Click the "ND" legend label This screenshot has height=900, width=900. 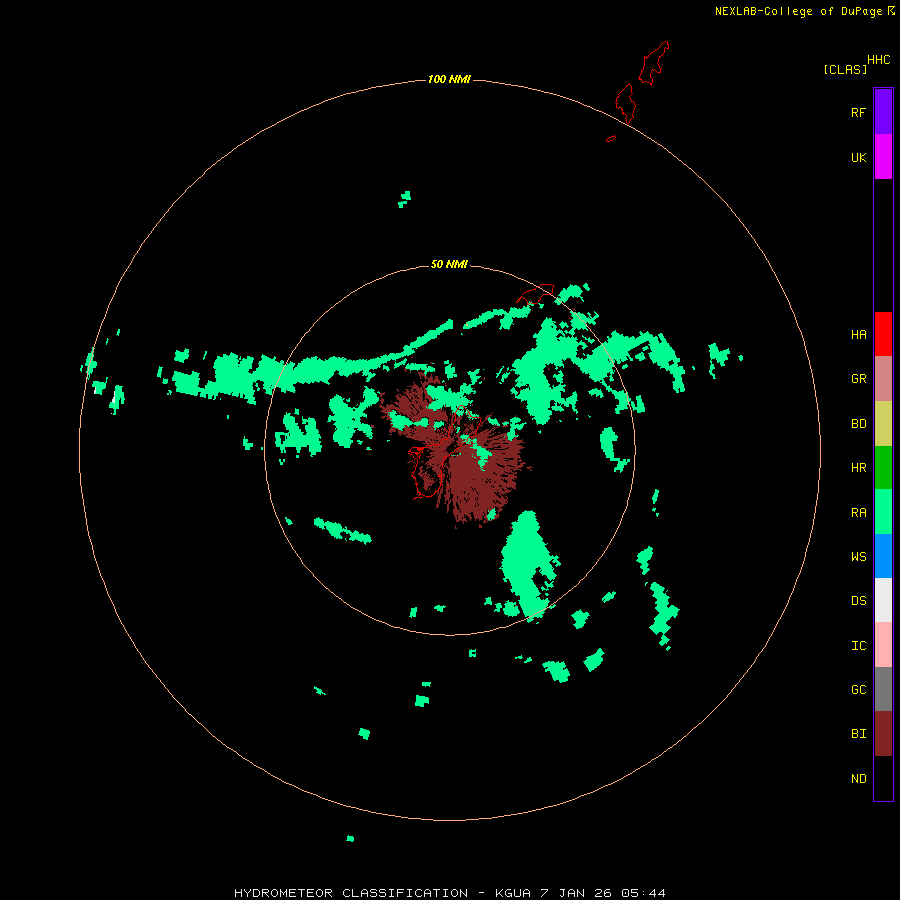858,778
